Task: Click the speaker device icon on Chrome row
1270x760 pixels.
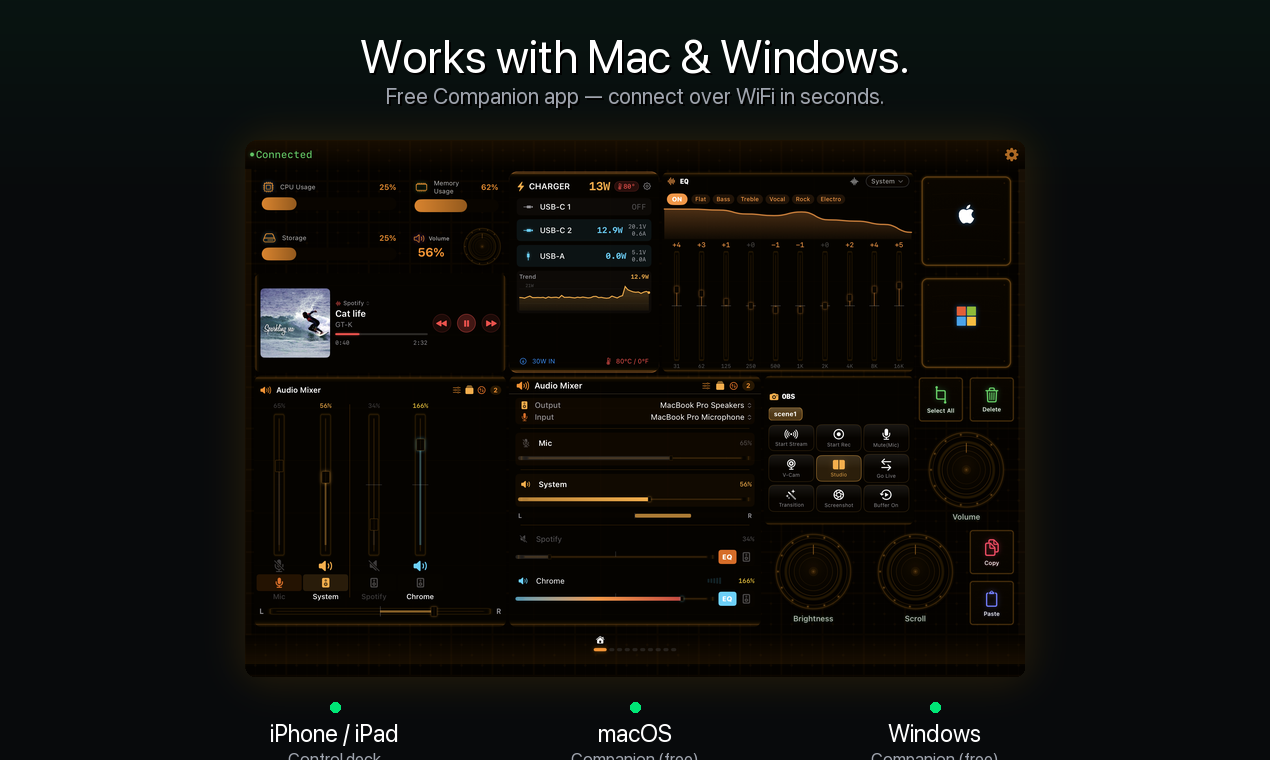Action: (x=746, y=599)
